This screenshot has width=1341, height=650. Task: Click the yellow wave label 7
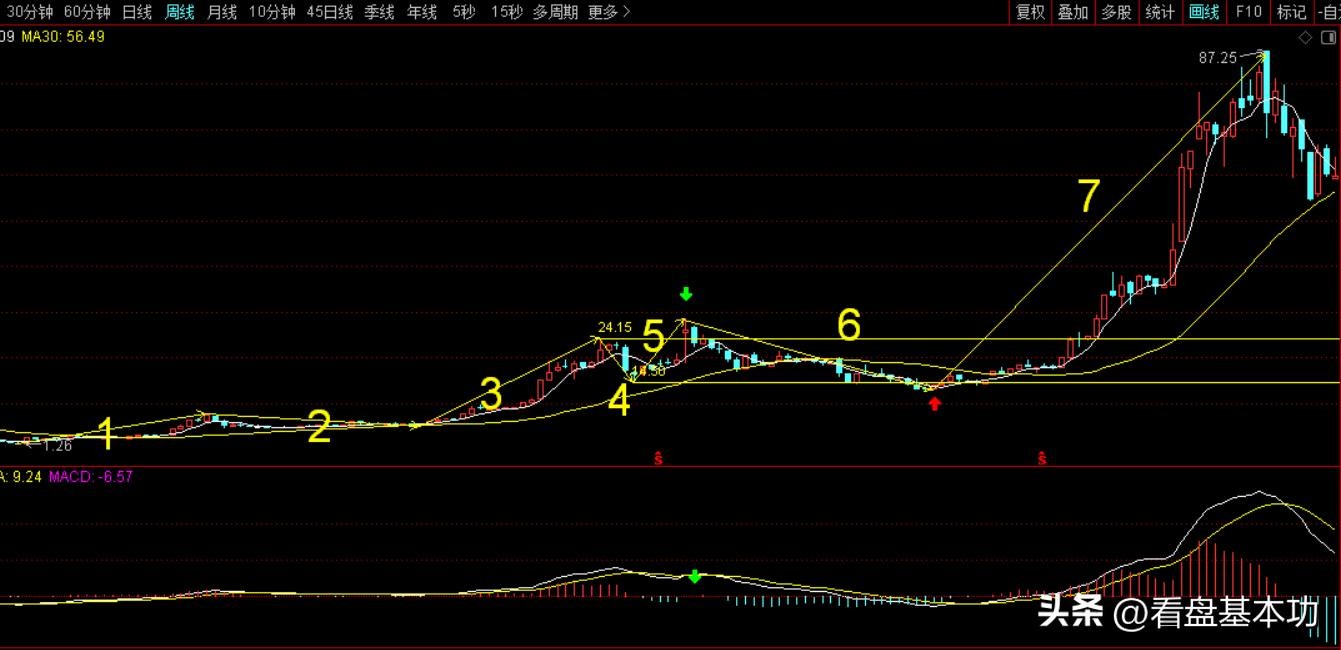(1090, 196)
